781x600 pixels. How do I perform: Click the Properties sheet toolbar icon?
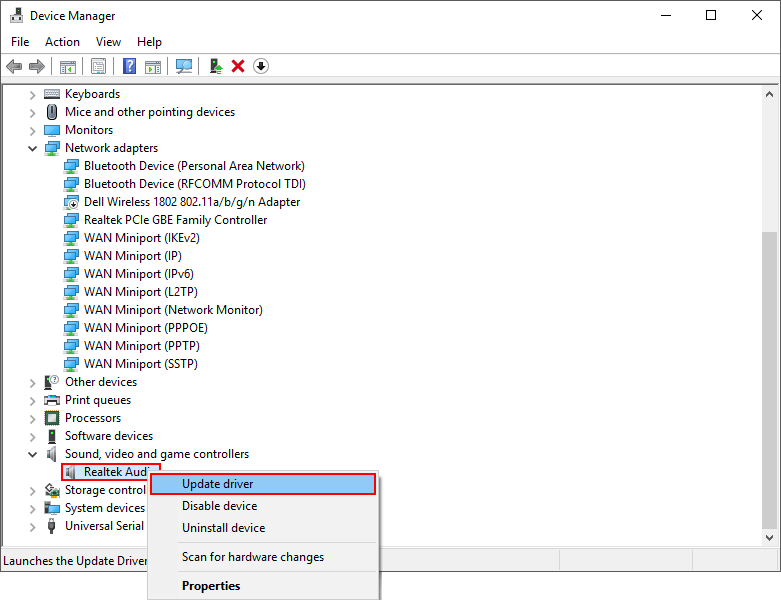(99, 66)
